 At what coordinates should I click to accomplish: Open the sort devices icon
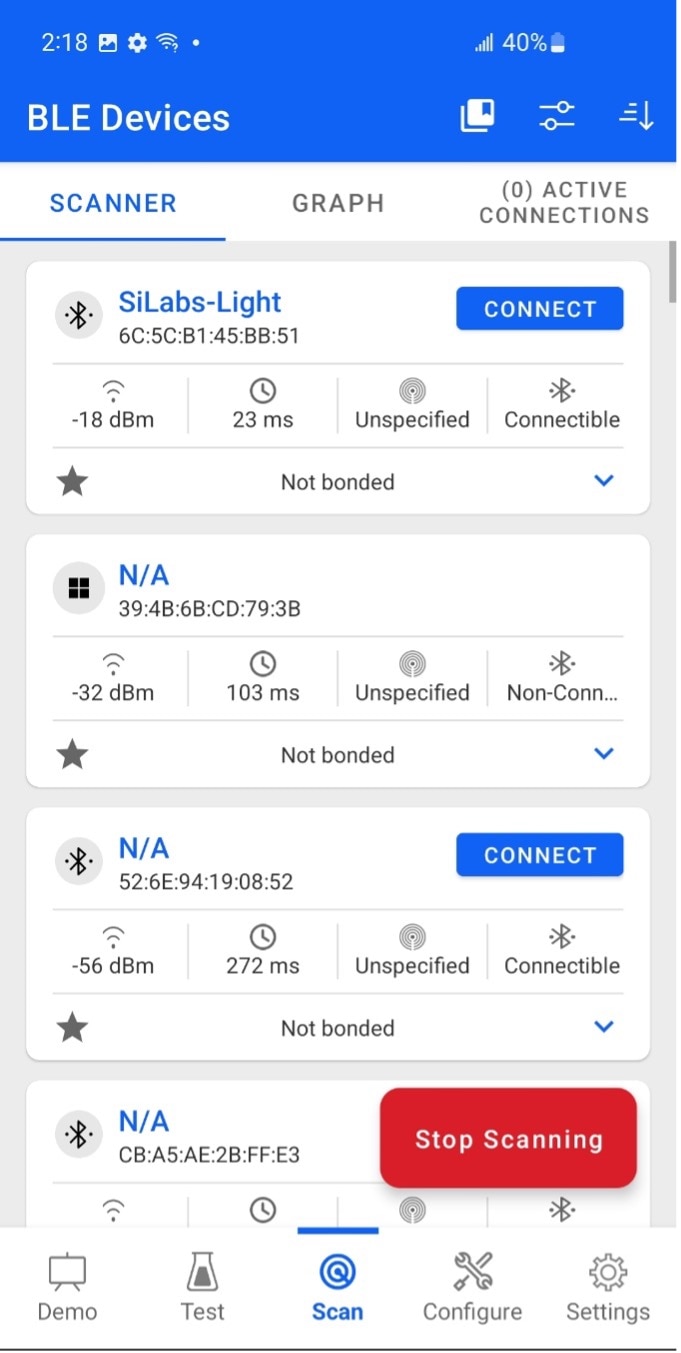click(x=635, y=116)
